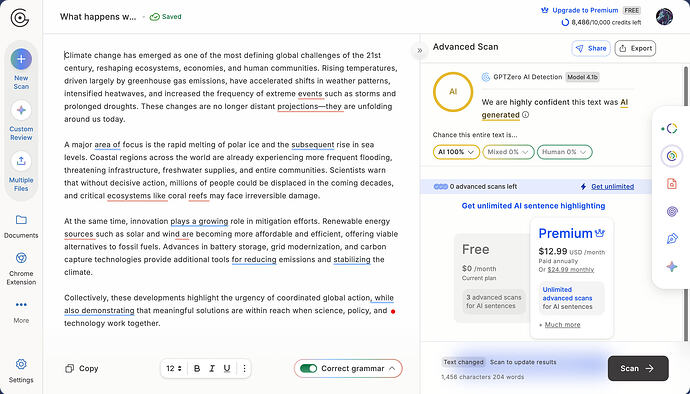
Task: Toggle underline formatting
Action: click(x=227, y=368)
